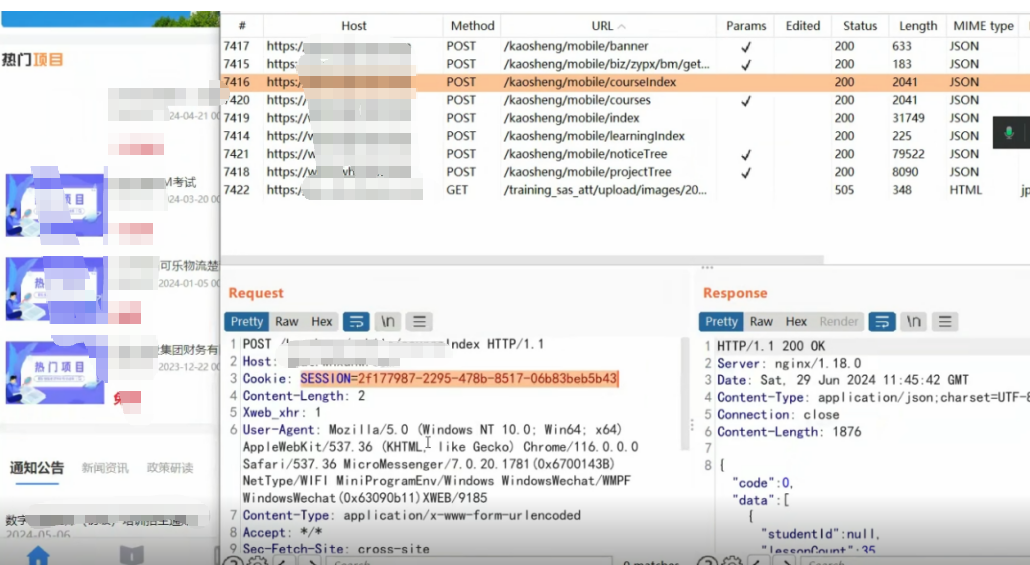Open the 政策研读 tab in the mini program

pyautogui.click(x=170, y=468)
